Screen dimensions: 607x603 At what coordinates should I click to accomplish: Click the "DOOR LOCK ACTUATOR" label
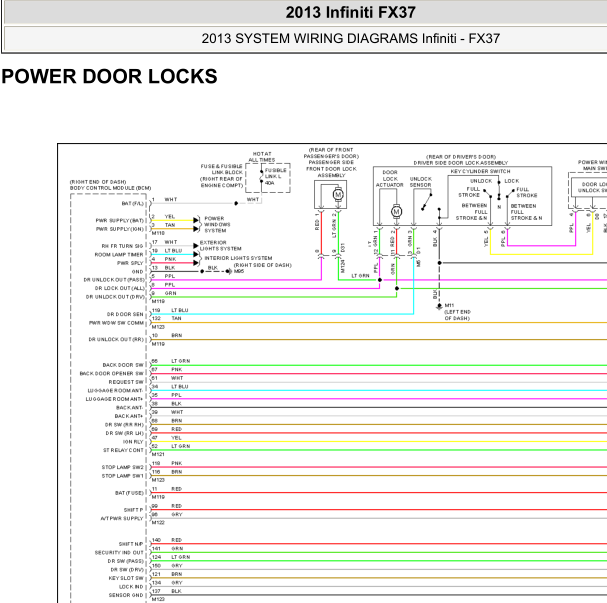[x=389, y=179]
